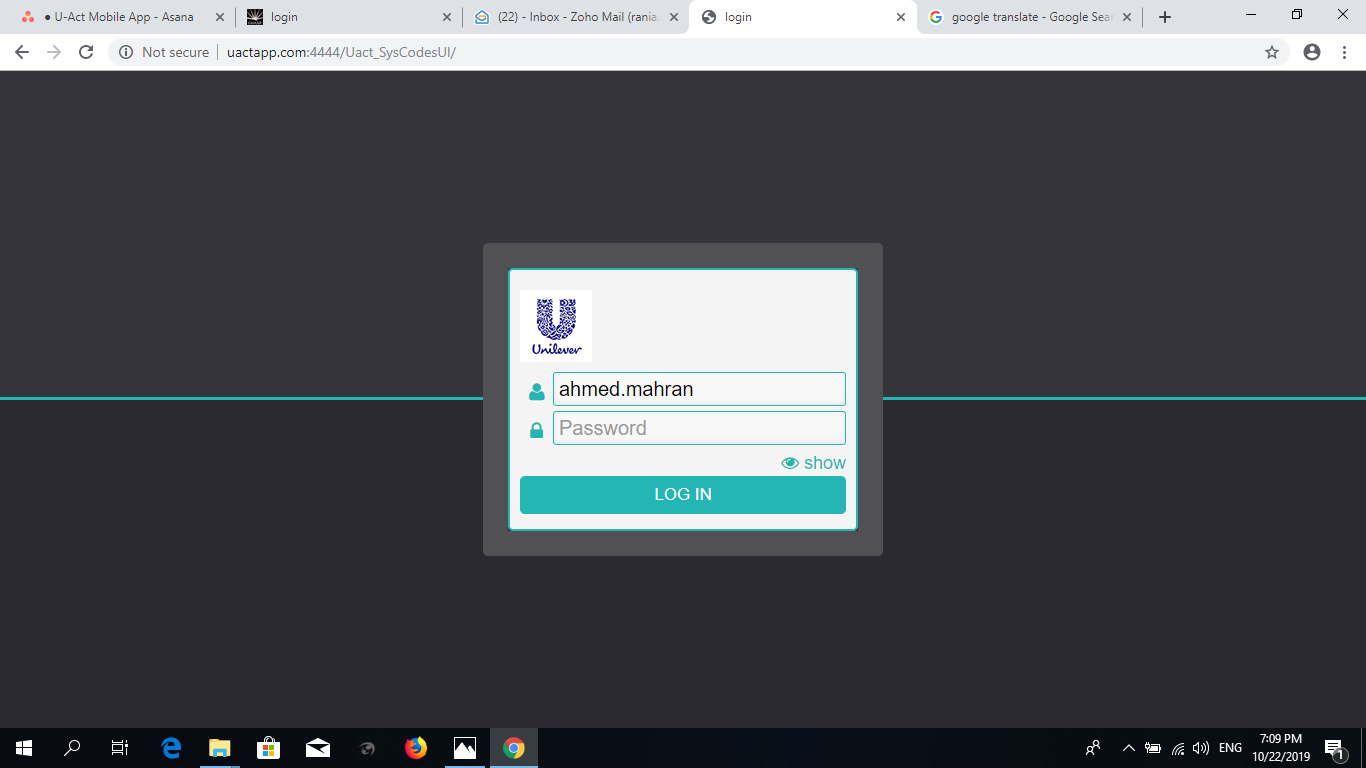Image resolution: width=1366 pixels, height=768 pixels.
Task: Switch to U-Act Mobile App - Asana tab
Action: click(122, 17)
